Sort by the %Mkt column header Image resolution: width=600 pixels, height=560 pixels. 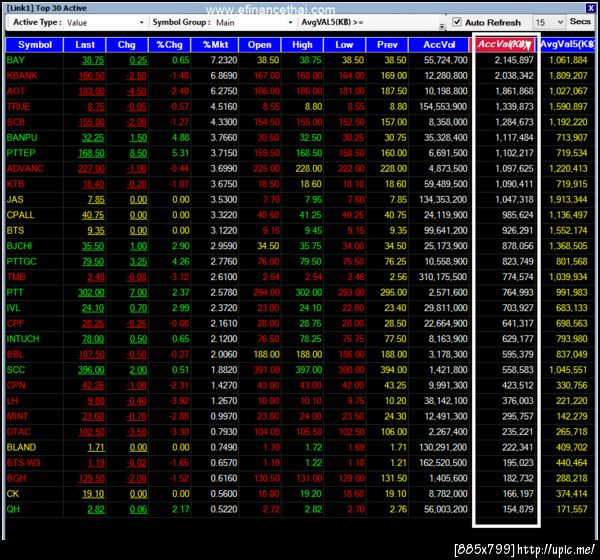[x=215, y=45]
